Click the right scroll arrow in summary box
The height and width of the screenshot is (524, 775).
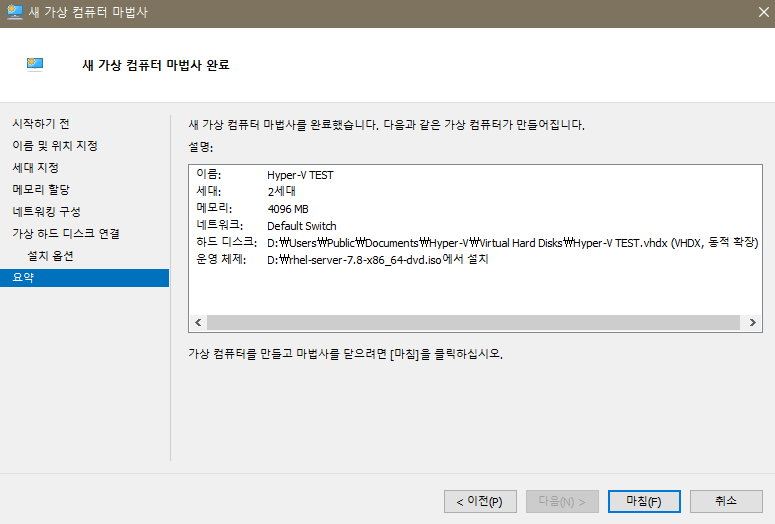pyautogui.click(x=752, y=322)
